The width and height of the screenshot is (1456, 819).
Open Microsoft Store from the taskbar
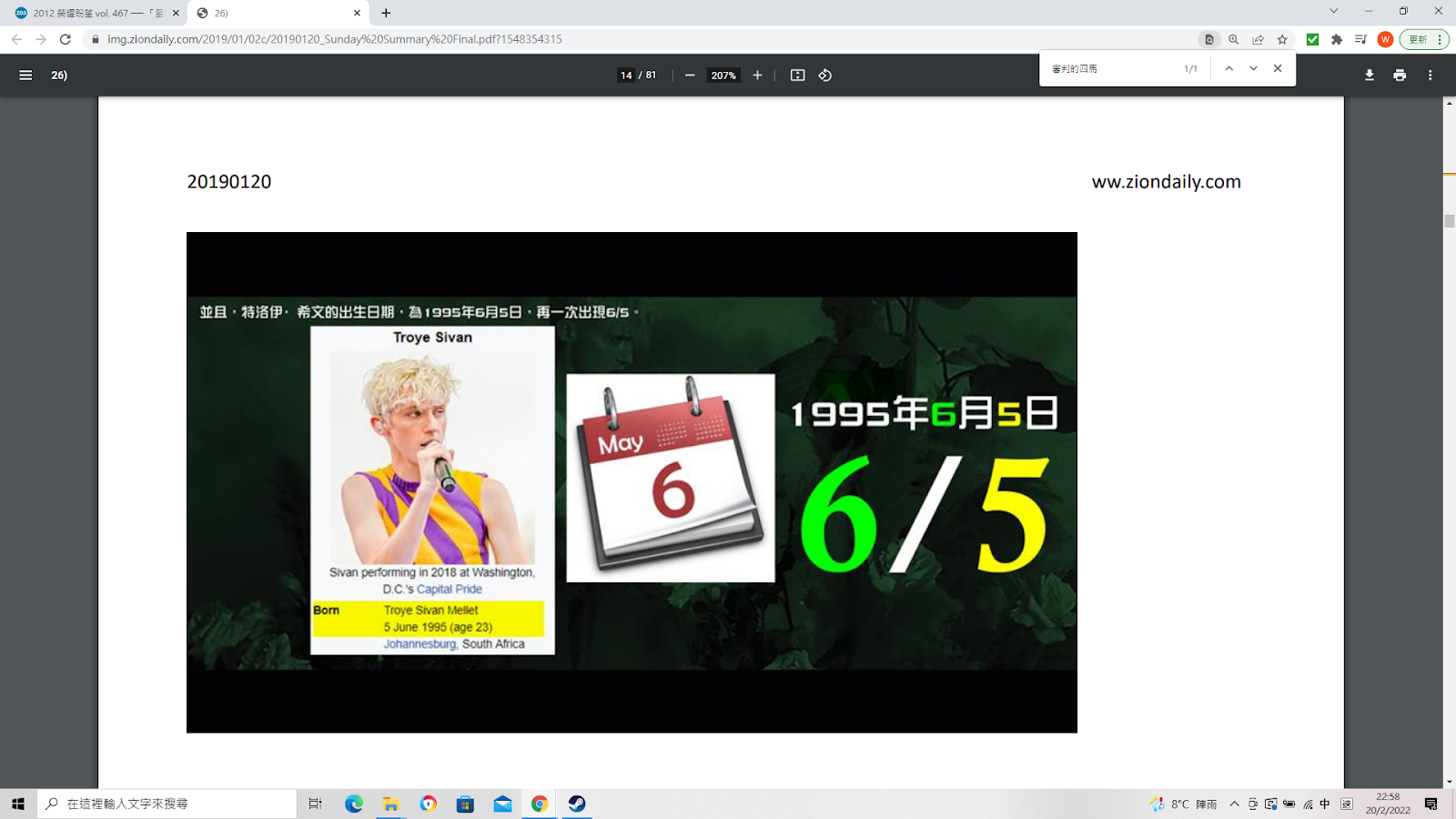click(x=465, y=804)
